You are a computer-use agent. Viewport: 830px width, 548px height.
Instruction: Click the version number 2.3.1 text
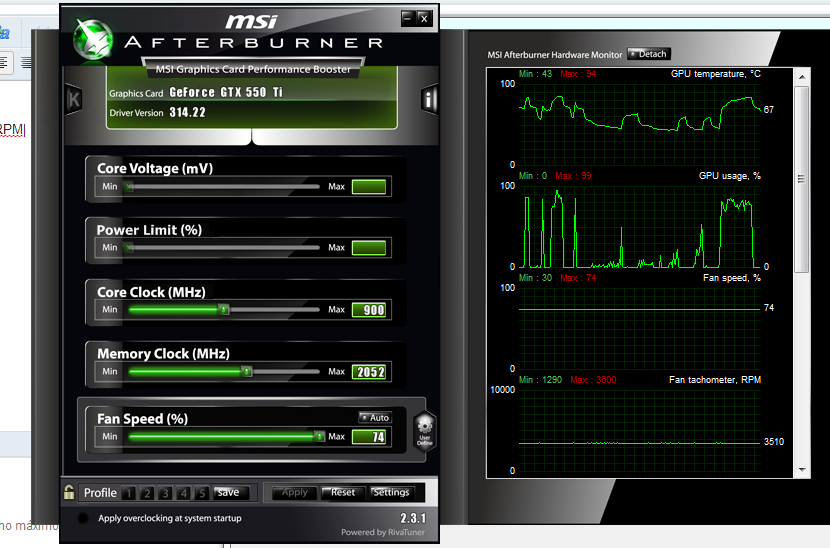(x=413, y=518)
